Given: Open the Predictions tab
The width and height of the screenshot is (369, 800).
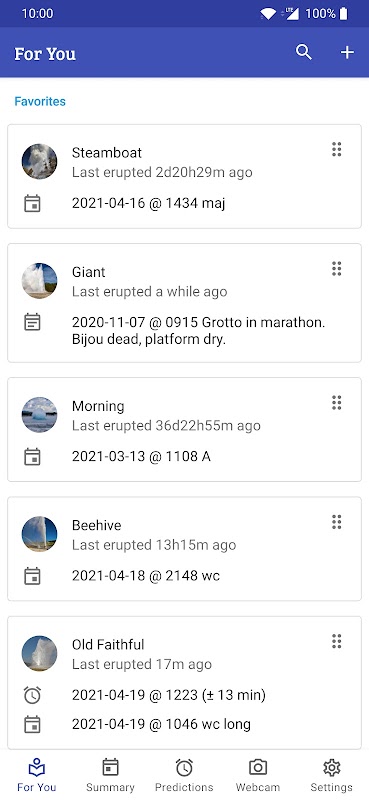Looking at the screenshot, I should point(184,776).
